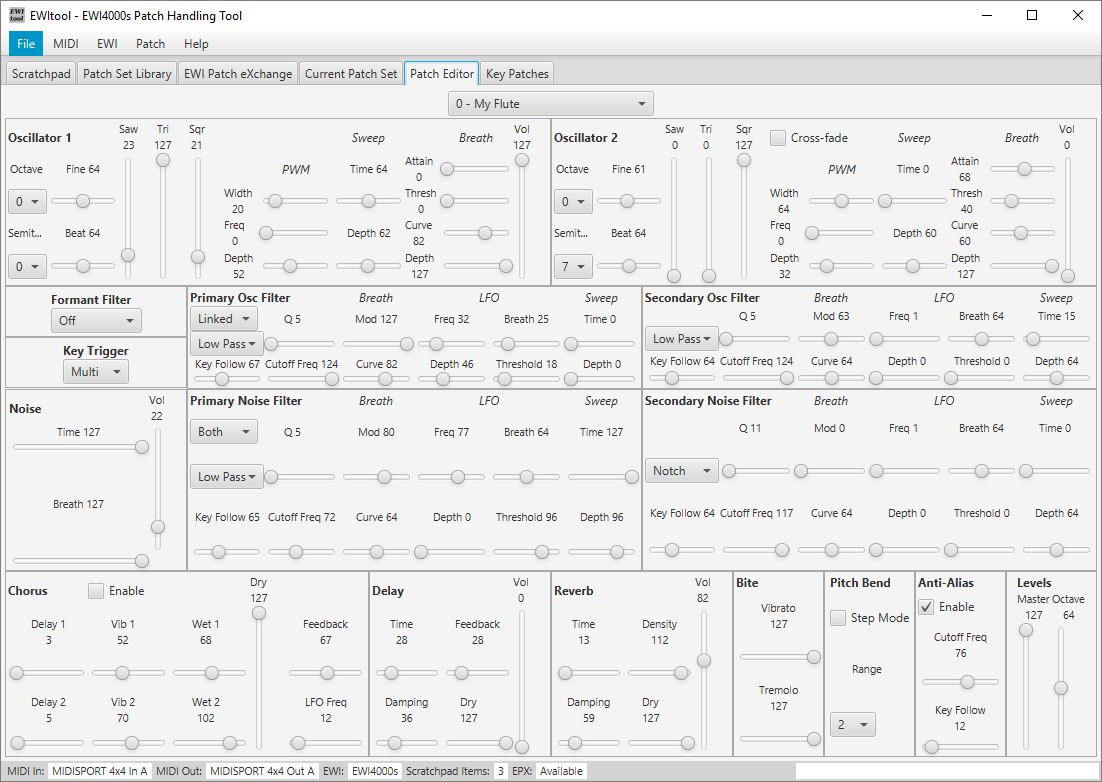Switch to the Key Patches tab
The width and height of the screenshot is (1102, 782).
pyautogui.click(x=516, y=74)
